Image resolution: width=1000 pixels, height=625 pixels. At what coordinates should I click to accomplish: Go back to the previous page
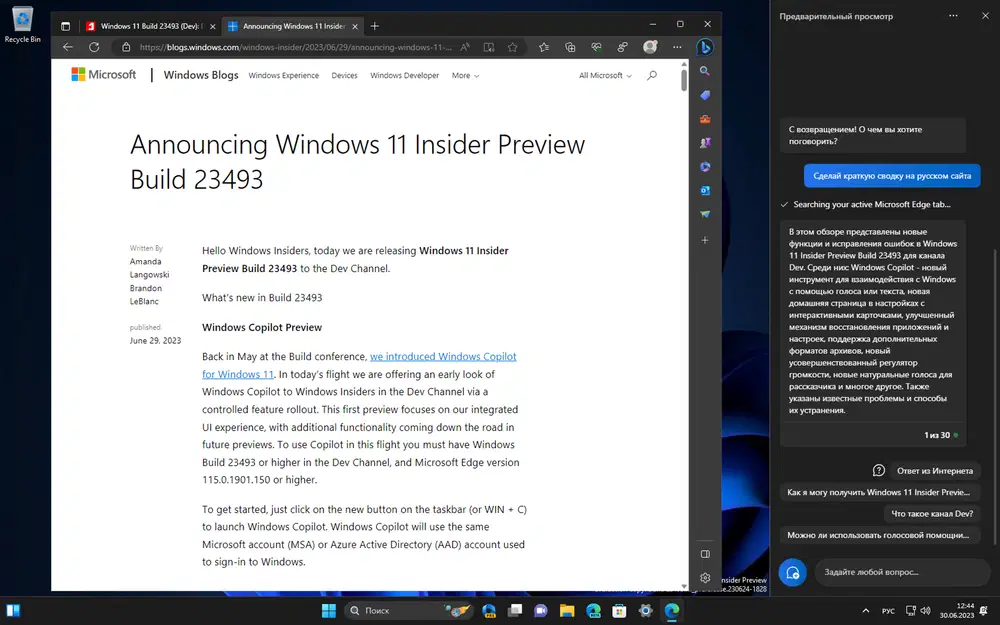coord(68,47)
